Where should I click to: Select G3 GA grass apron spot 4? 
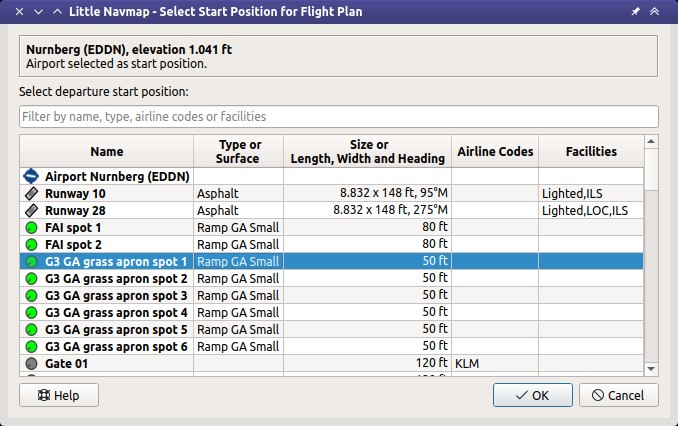click(x=332, y=313)
